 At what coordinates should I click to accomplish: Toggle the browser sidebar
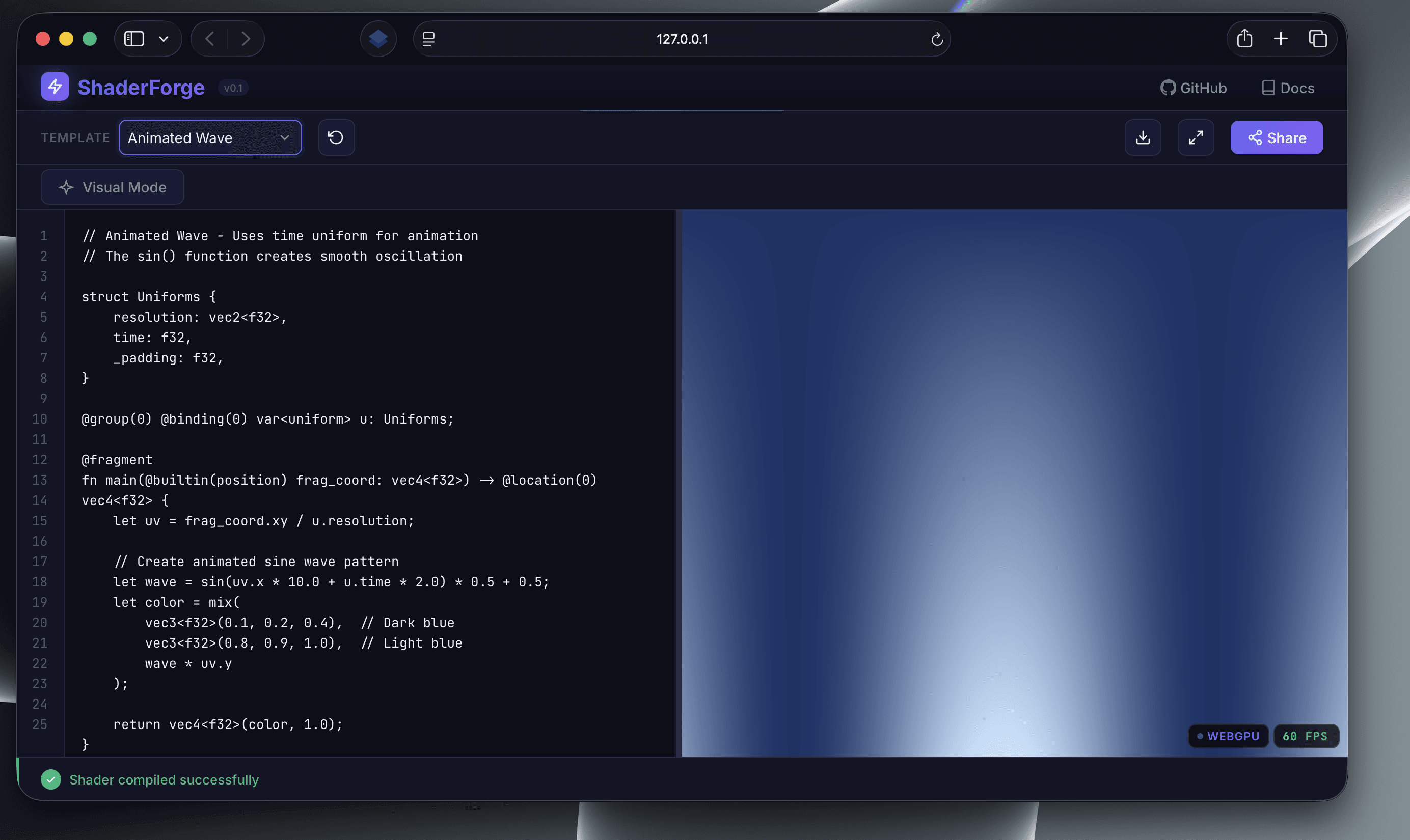[x=134, y=39]
